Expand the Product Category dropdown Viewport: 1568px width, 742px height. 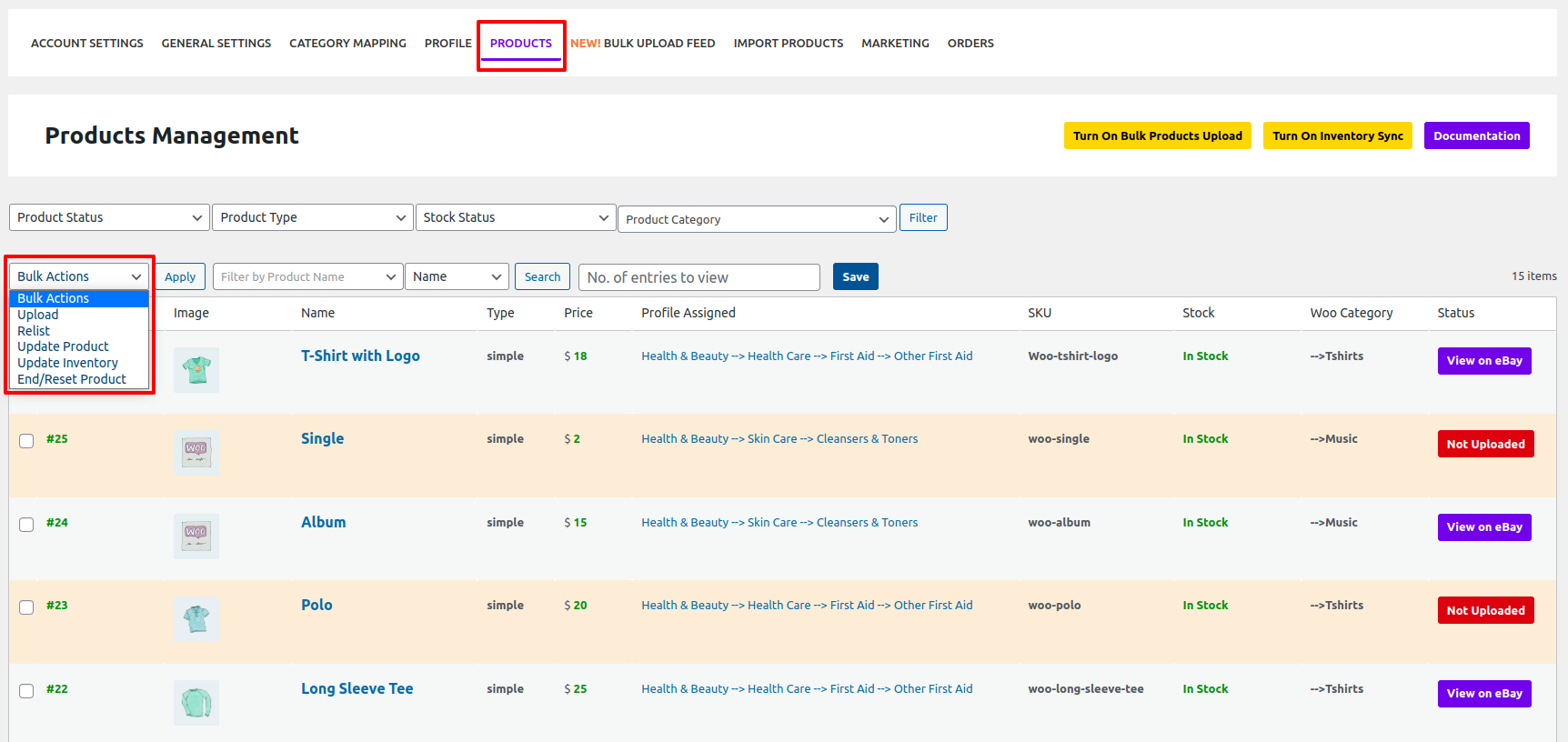(x=757, y=219)
